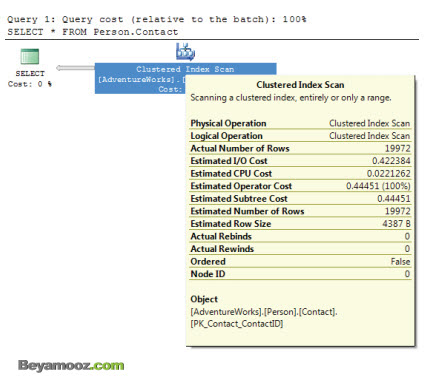
Task: Click the Clustered Index Scan operator icon
Action: (185, 52)
